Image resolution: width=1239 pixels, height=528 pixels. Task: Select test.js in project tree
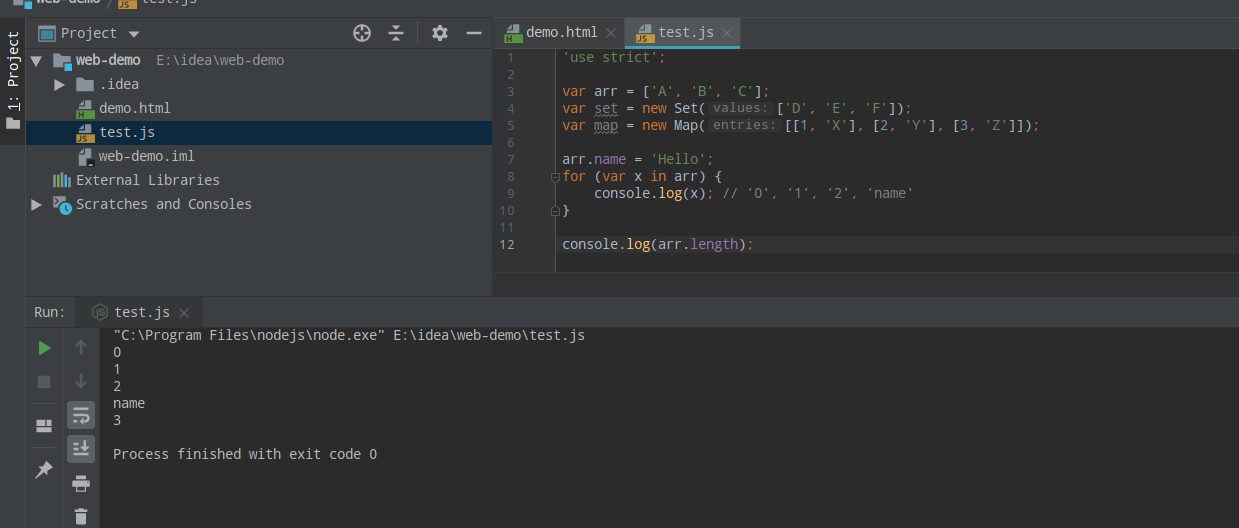click(127, 132)
